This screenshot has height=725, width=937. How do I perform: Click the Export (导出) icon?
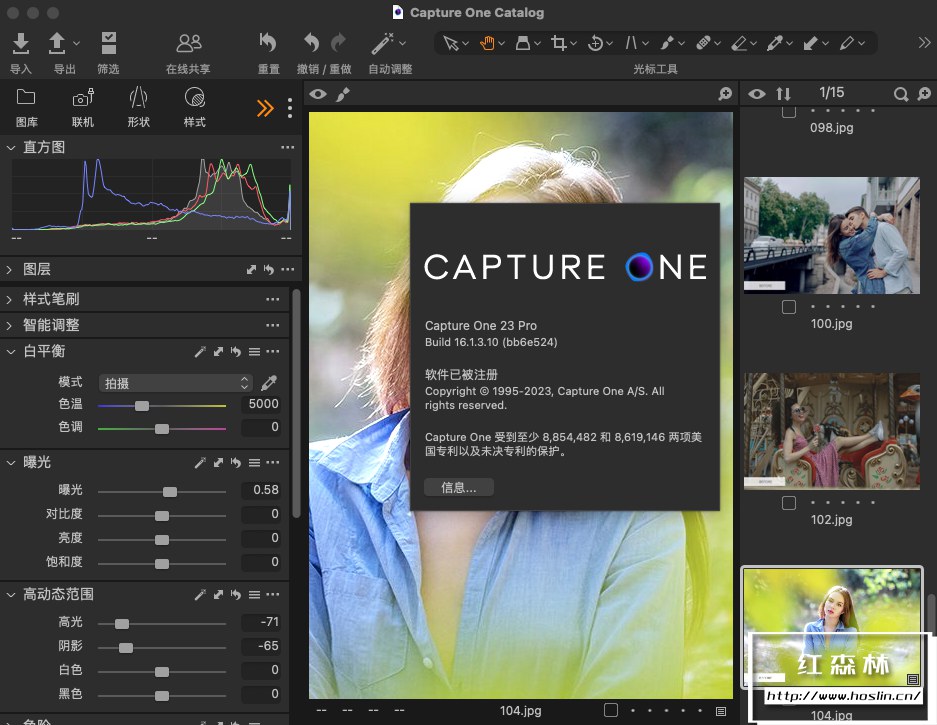58,43
